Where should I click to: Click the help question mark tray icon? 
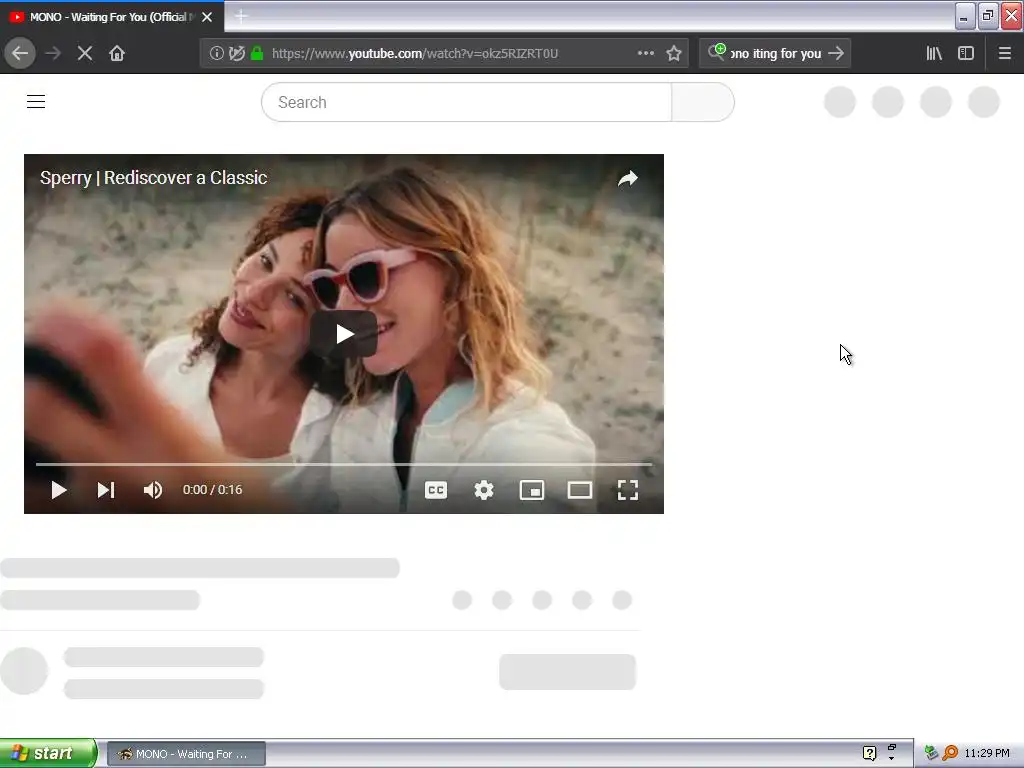(869, 753)
